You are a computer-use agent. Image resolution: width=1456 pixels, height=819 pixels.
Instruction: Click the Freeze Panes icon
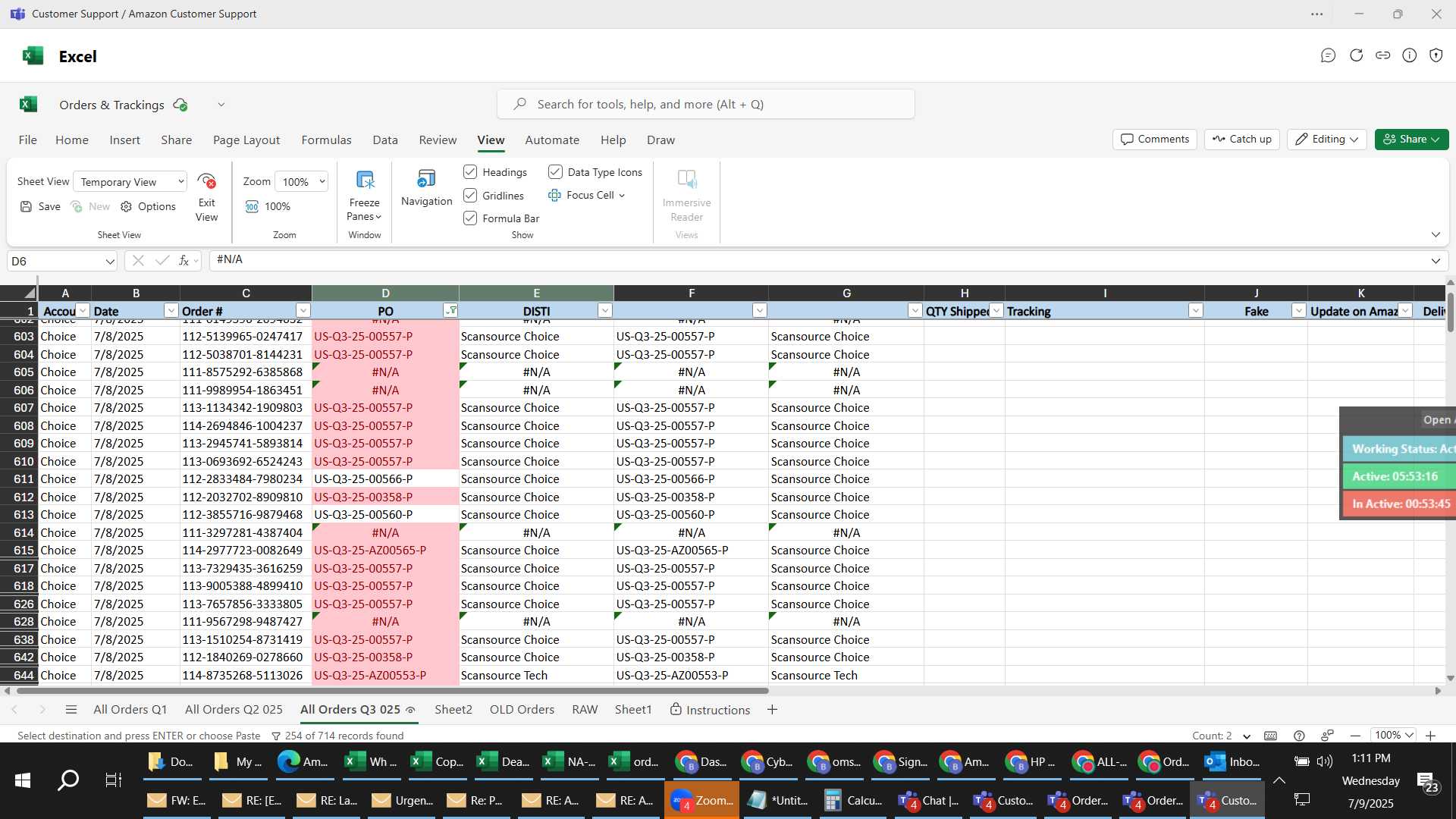(365, 180)
